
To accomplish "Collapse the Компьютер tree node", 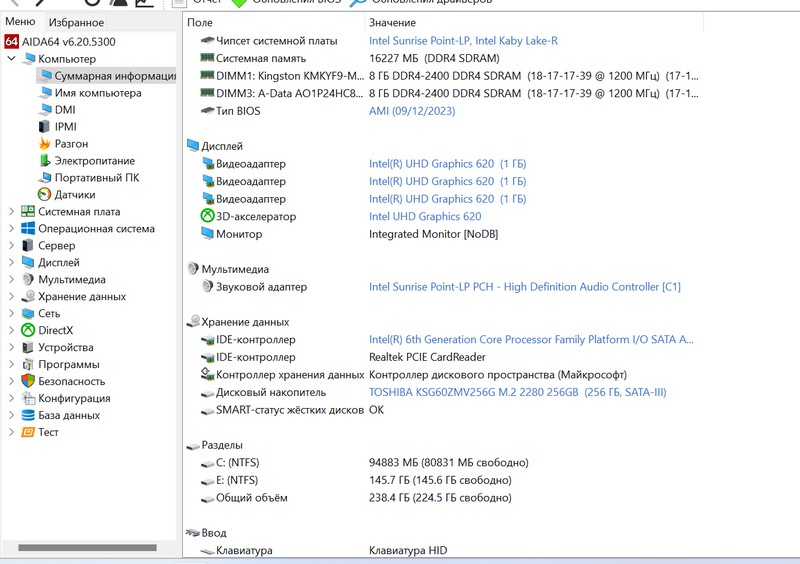I will pos(11,59).
